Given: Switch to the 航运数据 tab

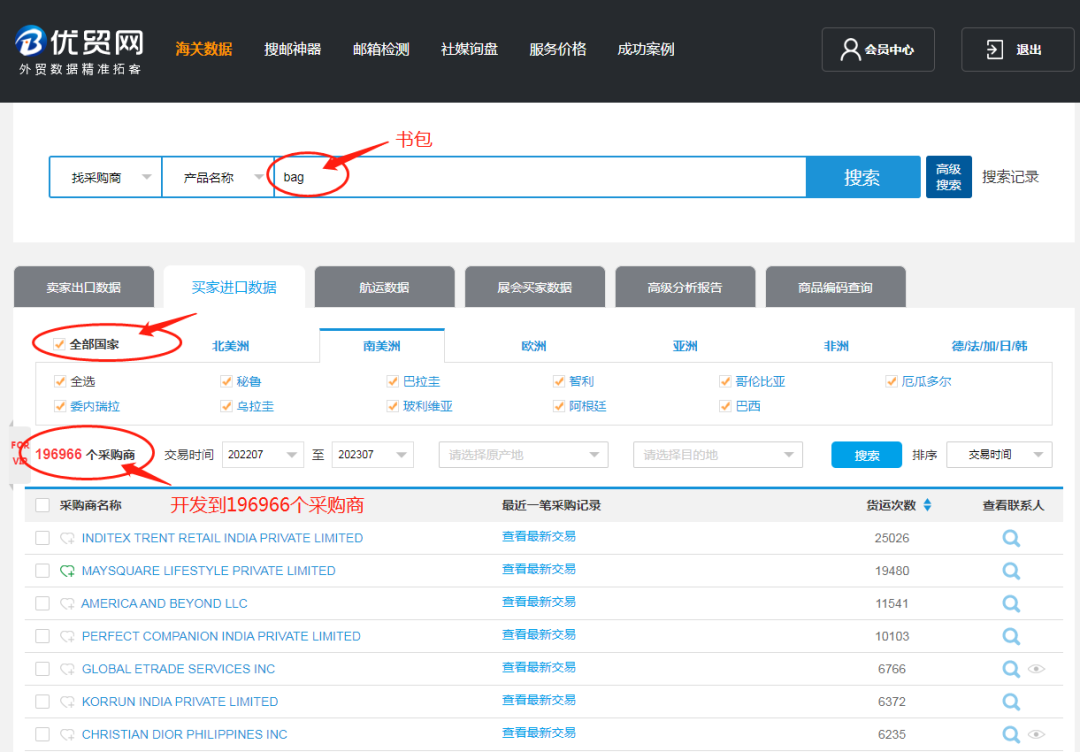Looking at the screenshot, I should tap(384, 288).
